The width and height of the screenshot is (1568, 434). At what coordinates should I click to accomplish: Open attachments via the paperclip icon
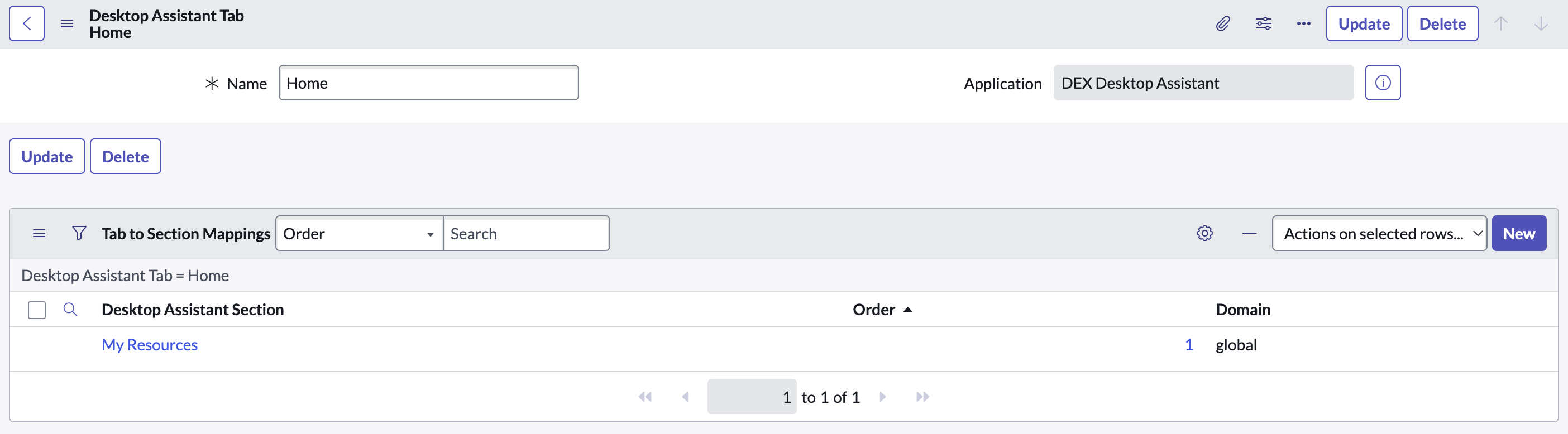coord(1223,23)
